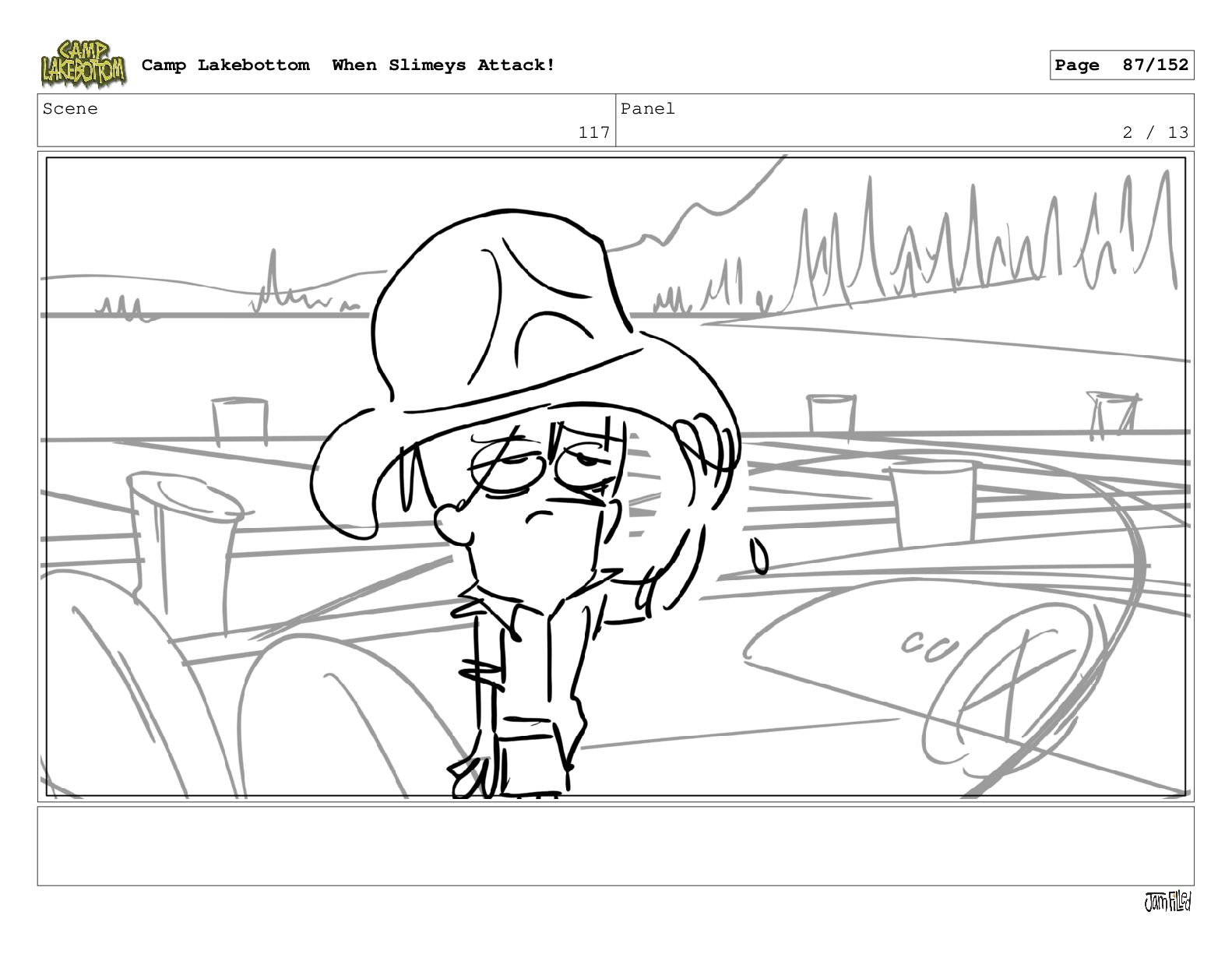Viewport: 1232px width, 954px height.
Task: Click the scene number '117'
Action: pyautogui.click(x=594, y=132)
